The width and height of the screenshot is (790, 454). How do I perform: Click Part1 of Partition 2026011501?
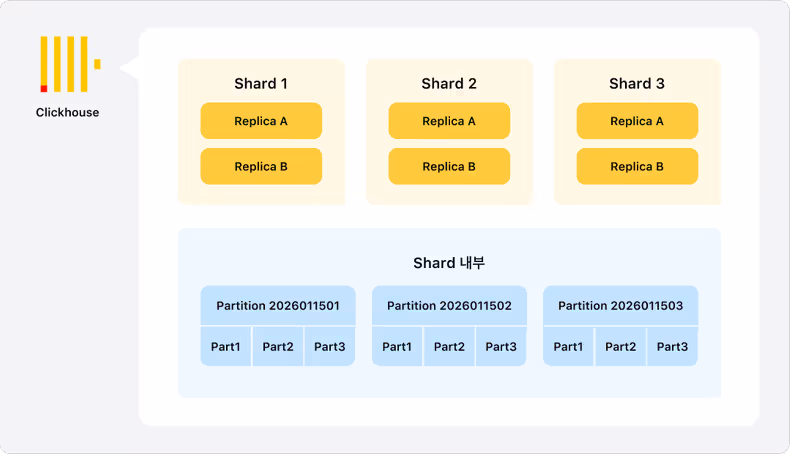click(226, 346)
